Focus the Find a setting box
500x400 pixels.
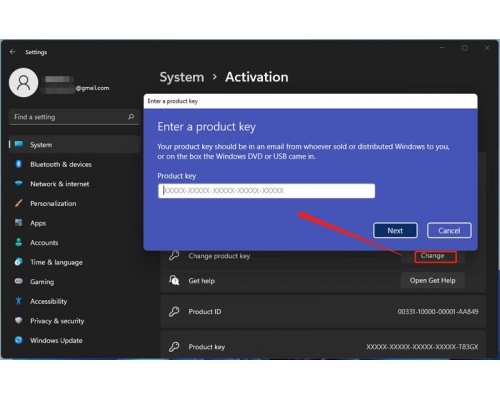click(x=74, y=117)
